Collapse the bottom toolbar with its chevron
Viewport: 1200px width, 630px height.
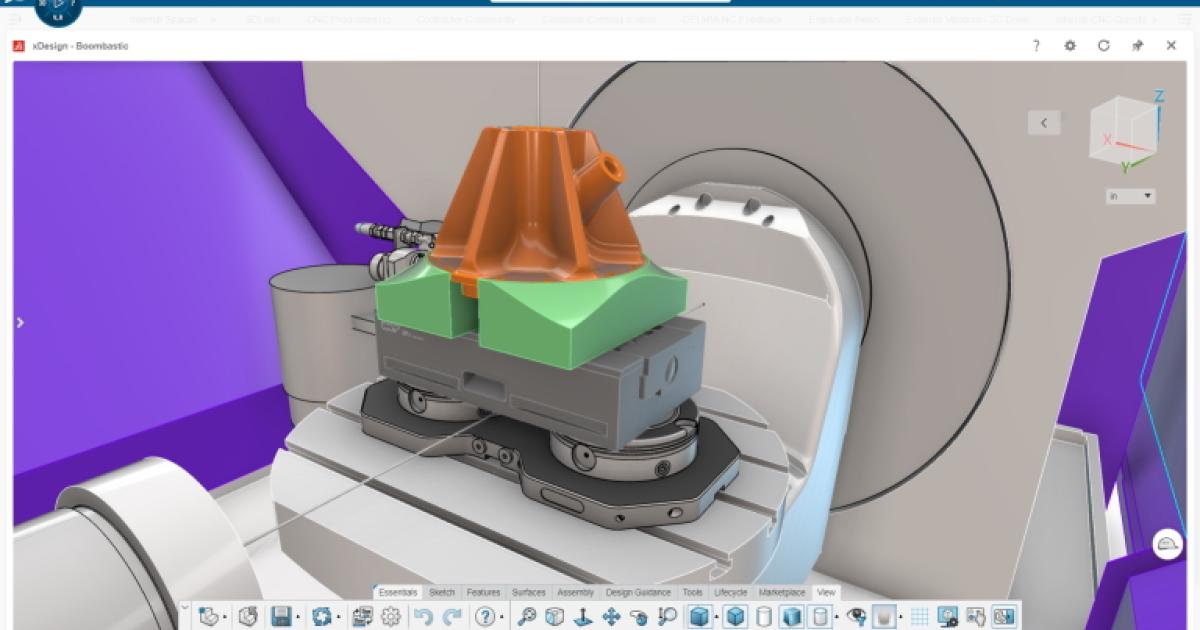[x=184, y=607]
